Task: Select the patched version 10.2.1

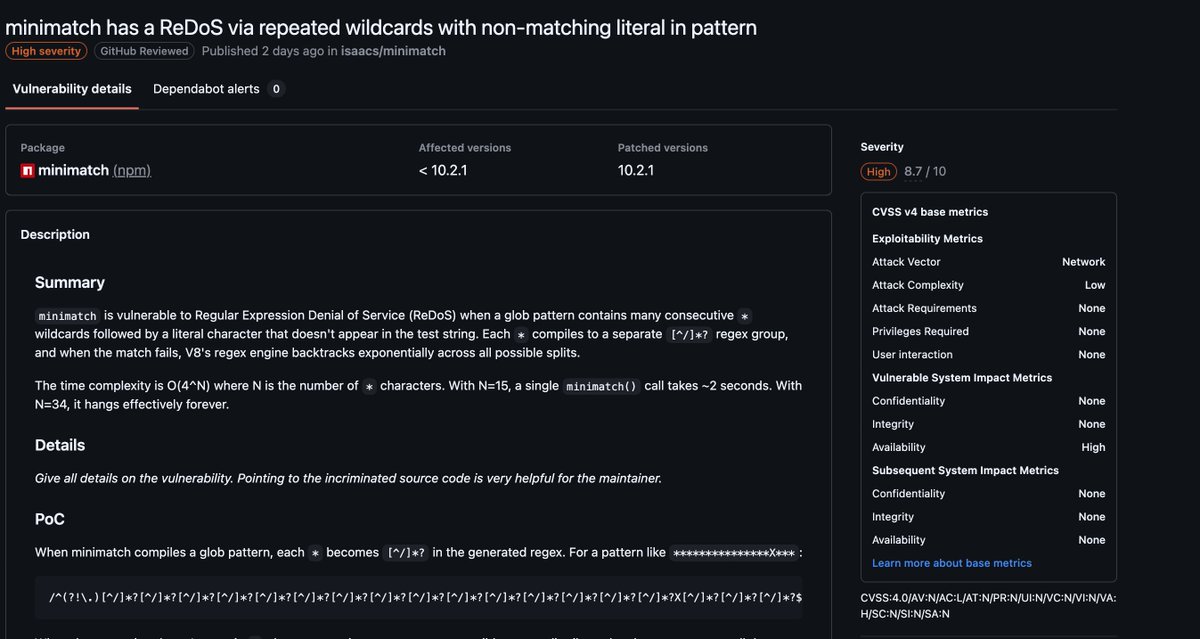Action: pyautogui.click(x=636, y=171)
